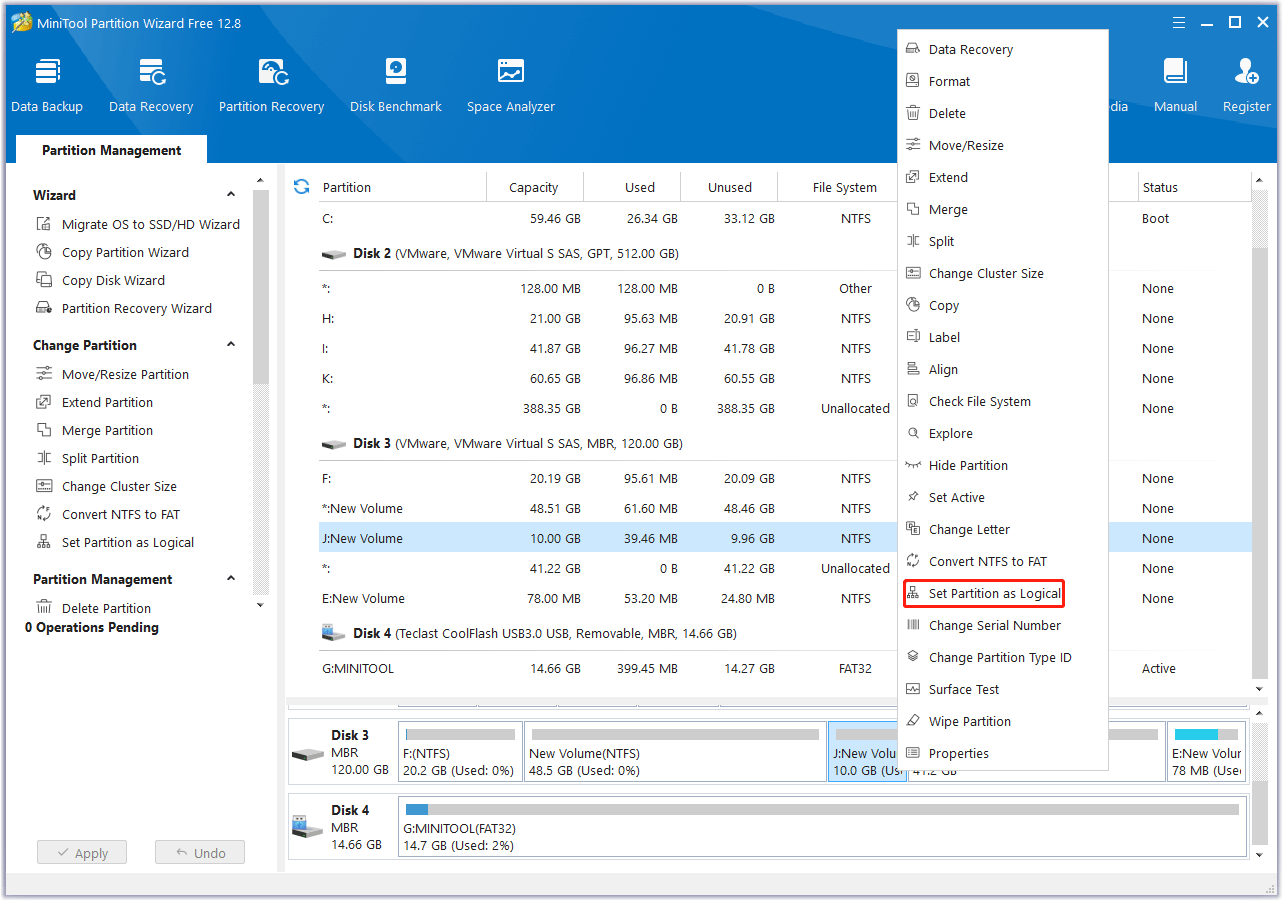Collapse the Change Partition section
Viewport: 1283px width, 901px height.
pyautogui.click(x=230, y=344)
